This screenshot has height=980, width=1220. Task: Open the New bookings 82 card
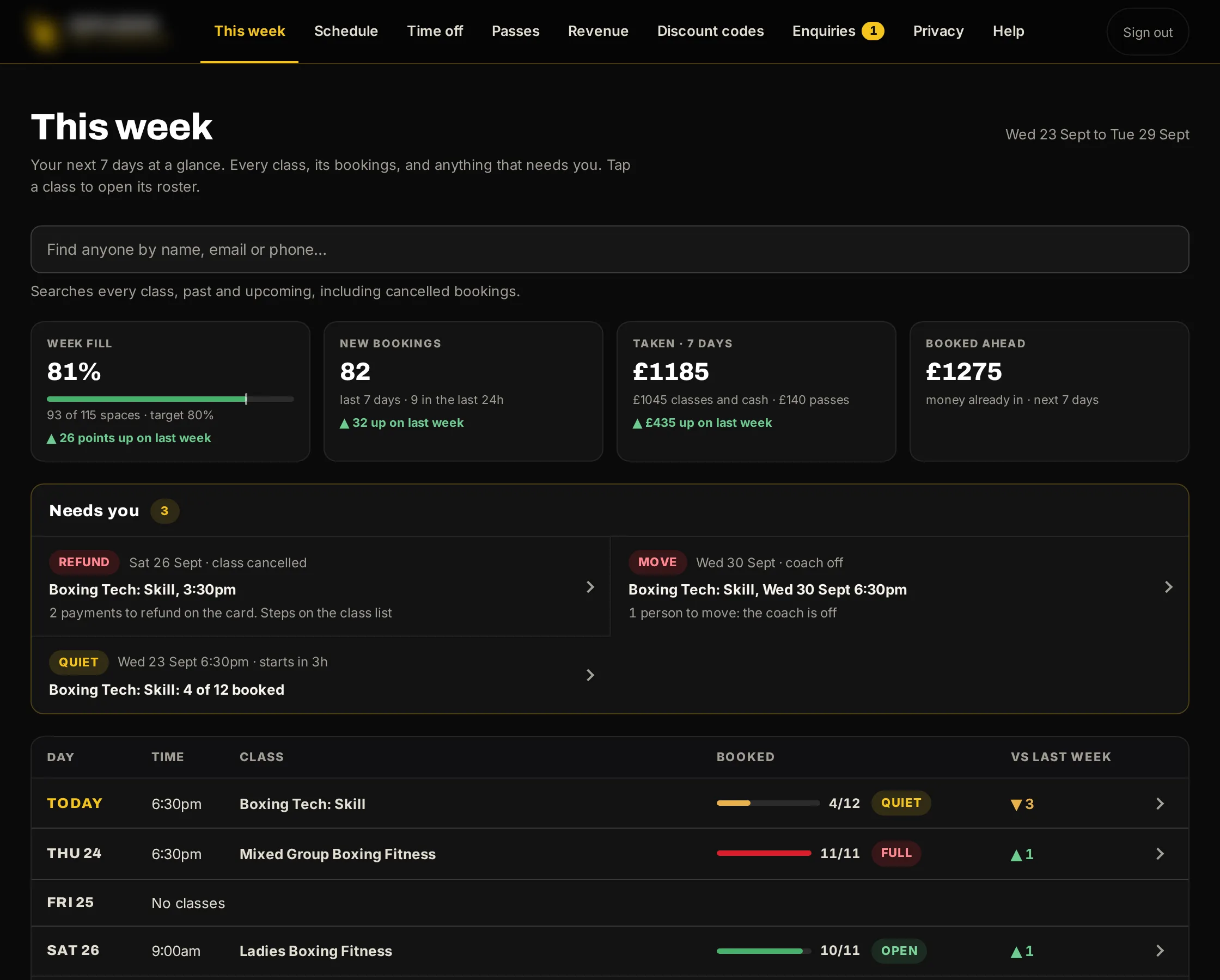coord(463,391)
